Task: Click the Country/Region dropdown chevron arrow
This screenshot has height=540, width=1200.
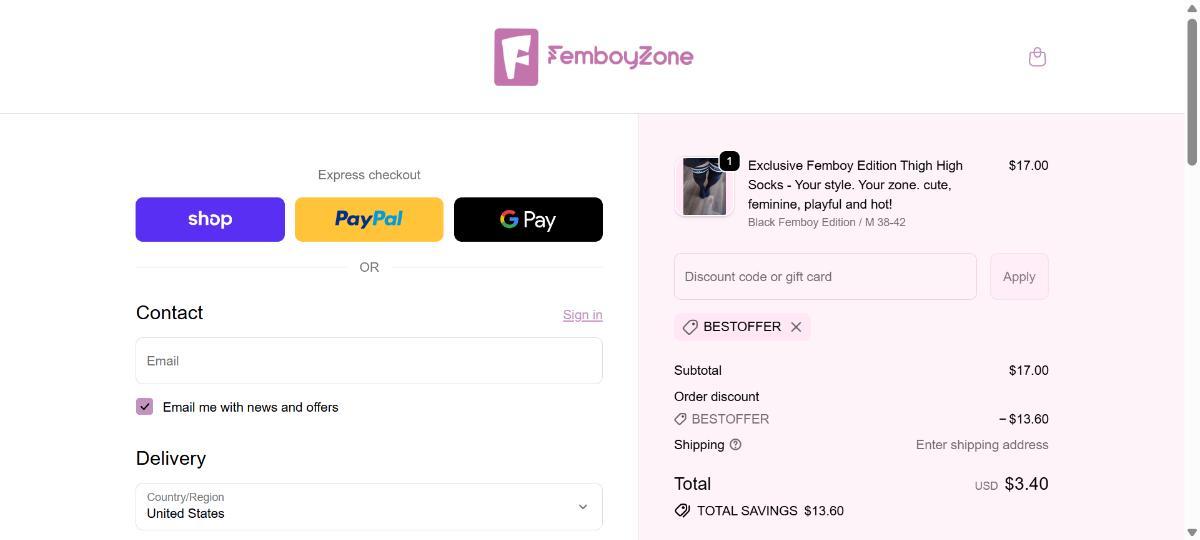Action: 583,506
